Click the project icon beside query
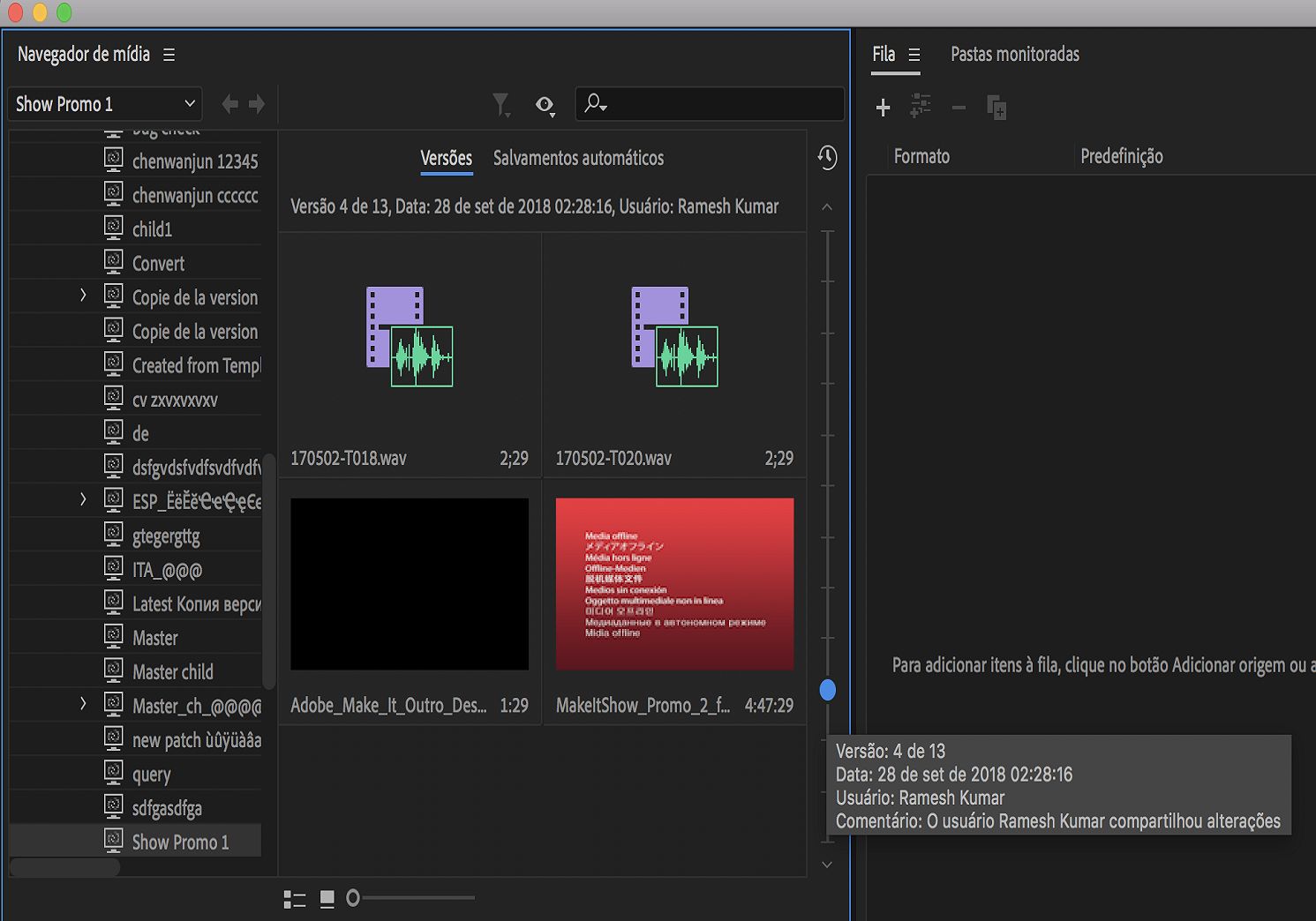The height and width of the screenshot is (921, 1316). pos(114,772)
